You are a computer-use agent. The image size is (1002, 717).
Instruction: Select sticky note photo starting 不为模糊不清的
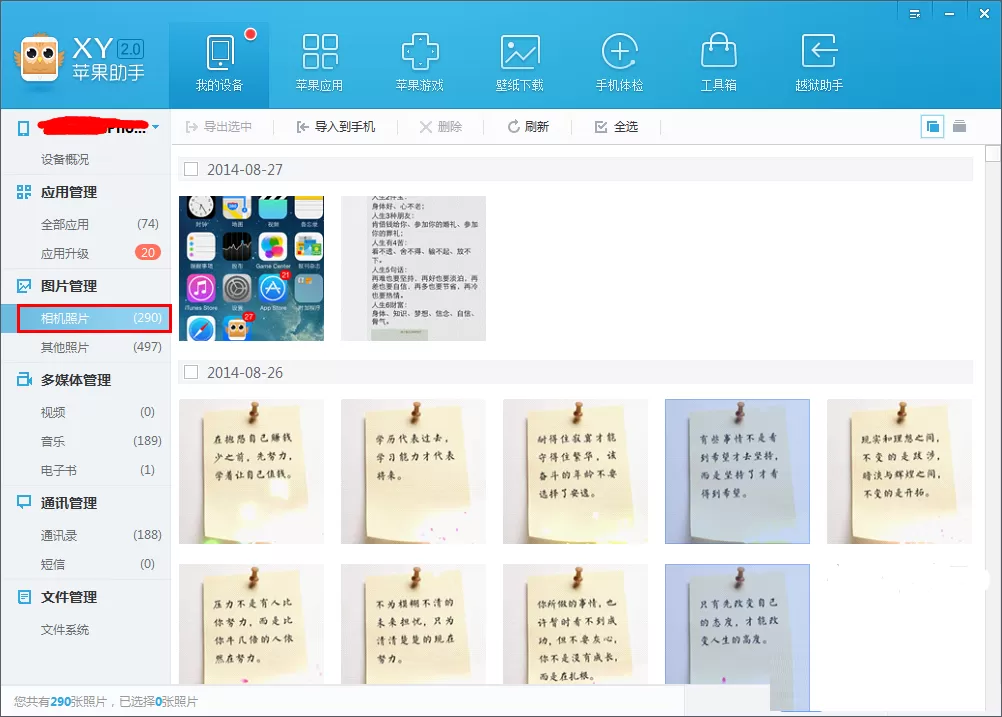413,624
